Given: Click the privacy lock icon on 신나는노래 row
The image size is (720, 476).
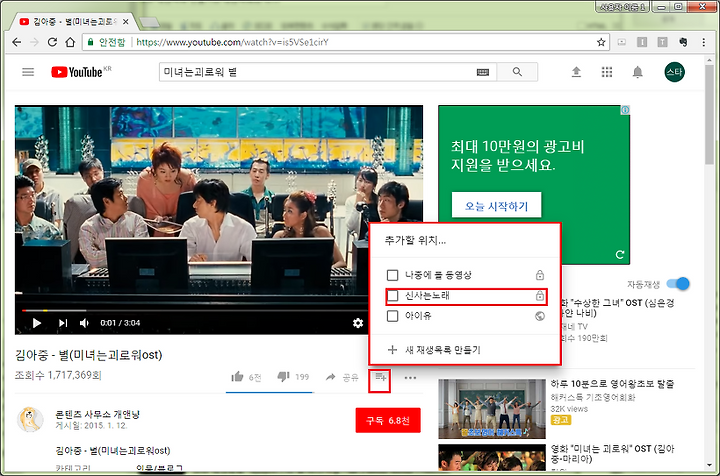Looking at the screenshot, I should [x=540, y=296].
